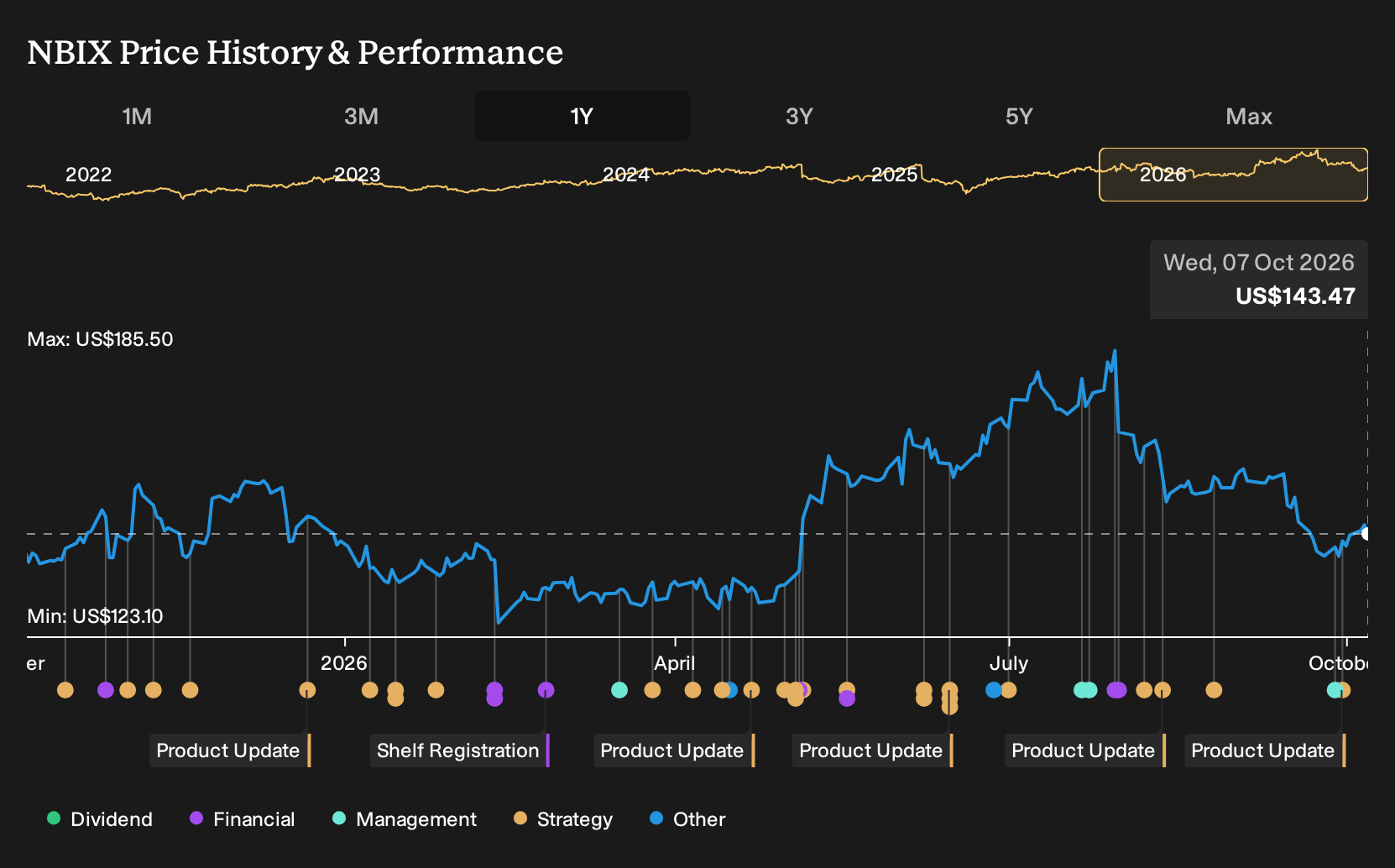Click 2022 on the overview mini chart

[88, 175]
